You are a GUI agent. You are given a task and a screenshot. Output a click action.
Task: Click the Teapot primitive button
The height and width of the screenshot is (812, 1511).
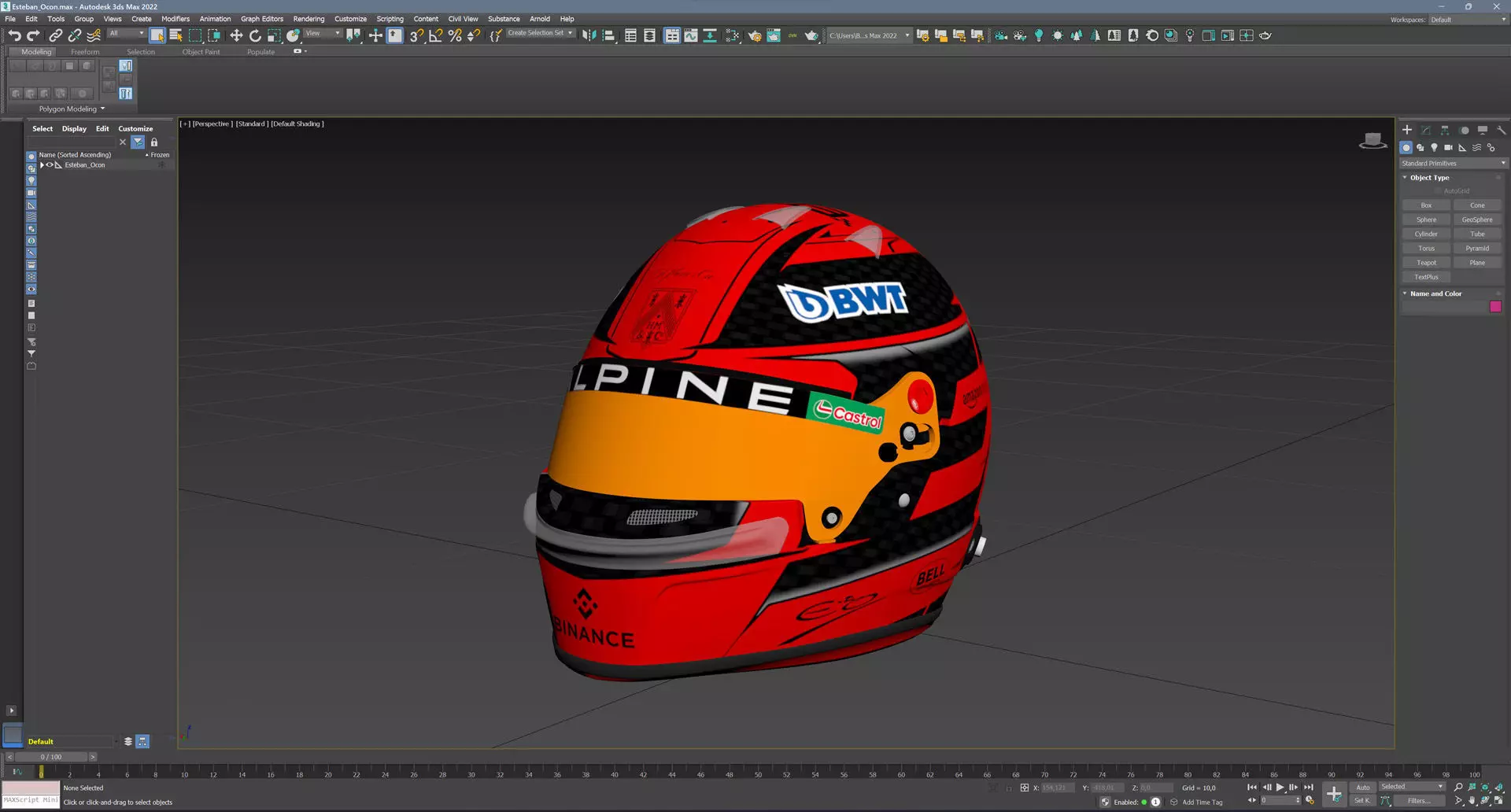click(x=1426, y=263)
